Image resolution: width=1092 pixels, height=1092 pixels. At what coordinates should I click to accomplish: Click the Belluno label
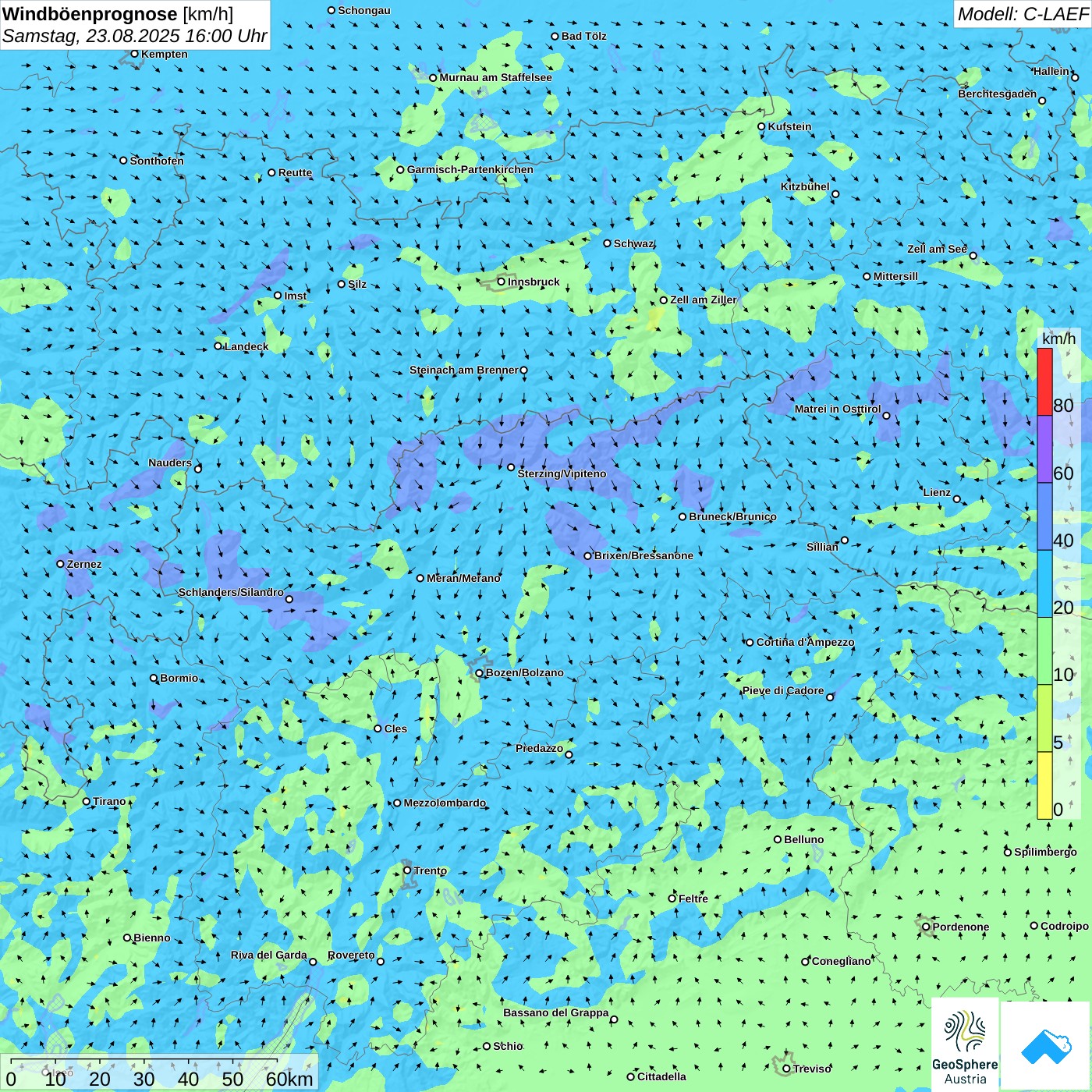803,839
